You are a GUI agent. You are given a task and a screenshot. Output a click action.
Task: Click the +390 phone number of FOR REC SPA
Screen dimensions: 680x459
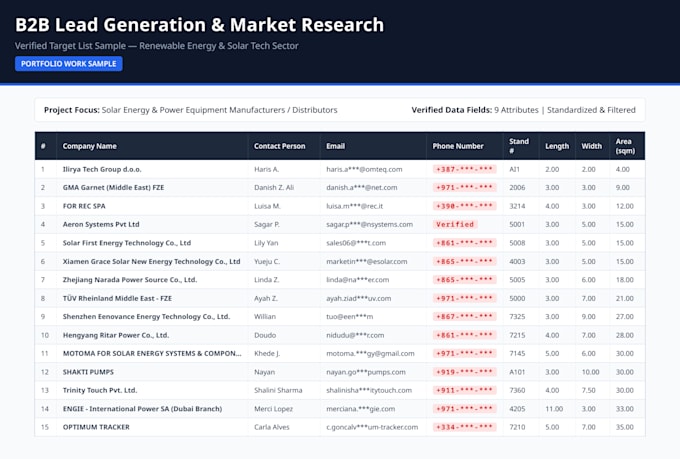[464, 206]
